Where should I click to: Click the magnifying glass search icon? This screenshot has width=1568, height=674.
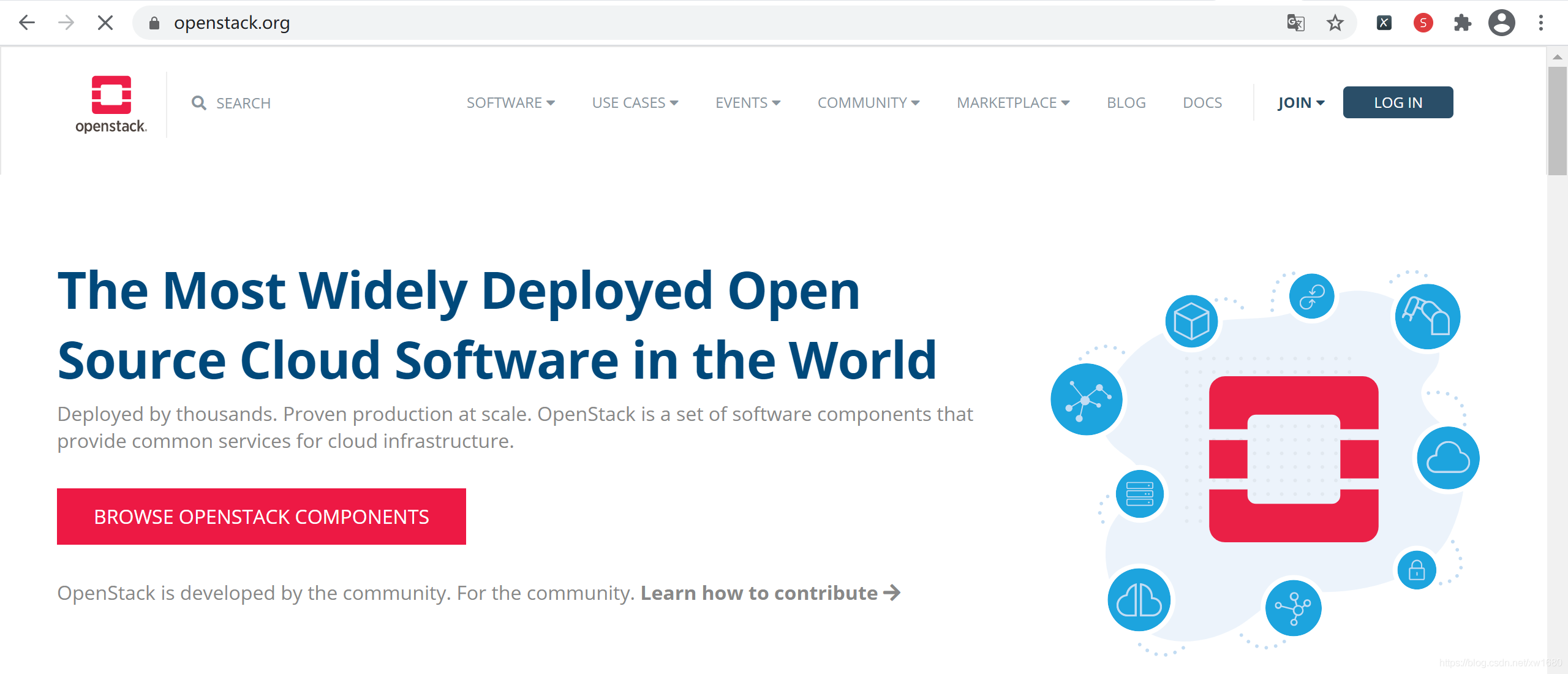coord(198,103)
